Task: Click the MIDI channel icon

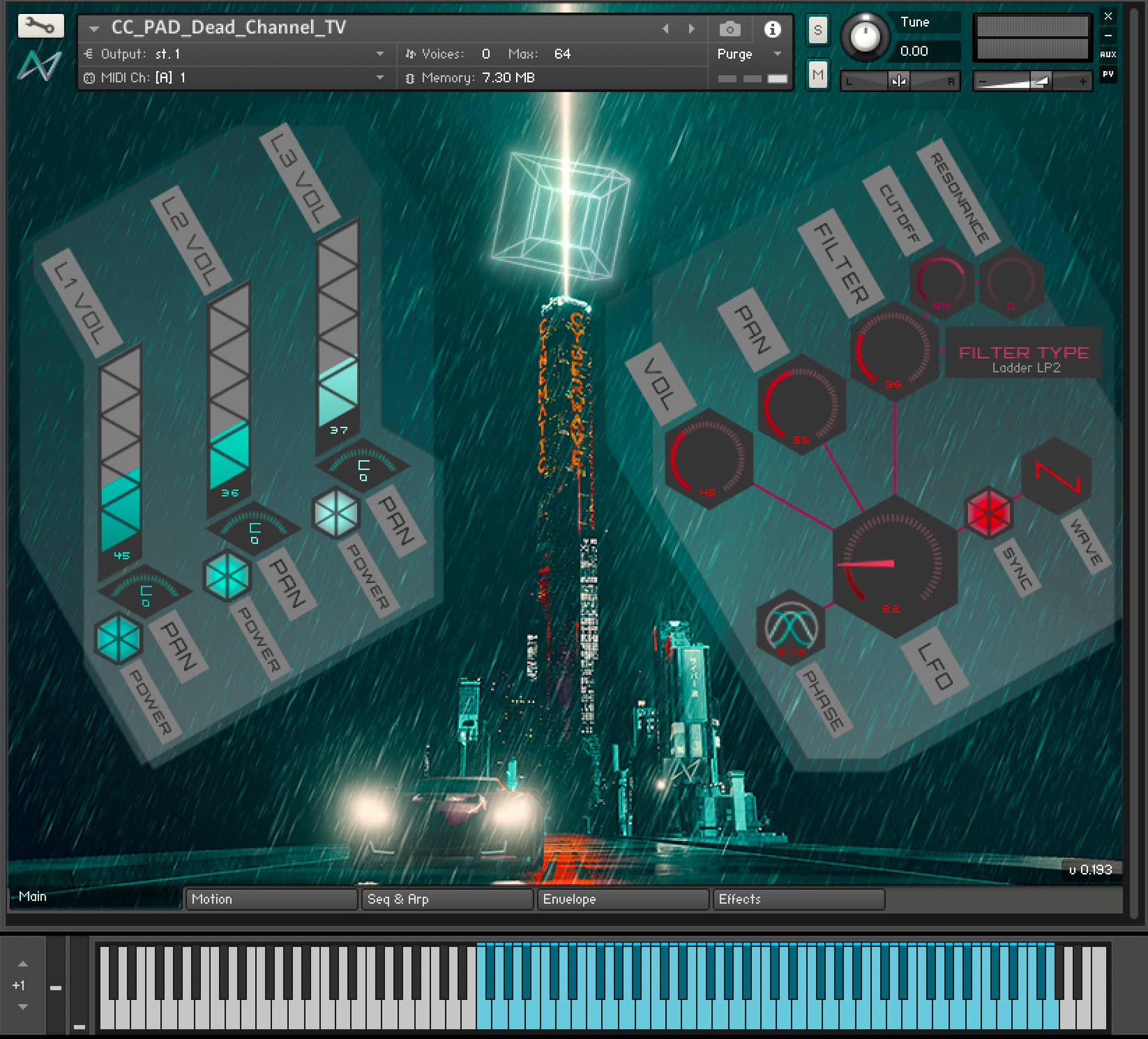Action: 89,78
